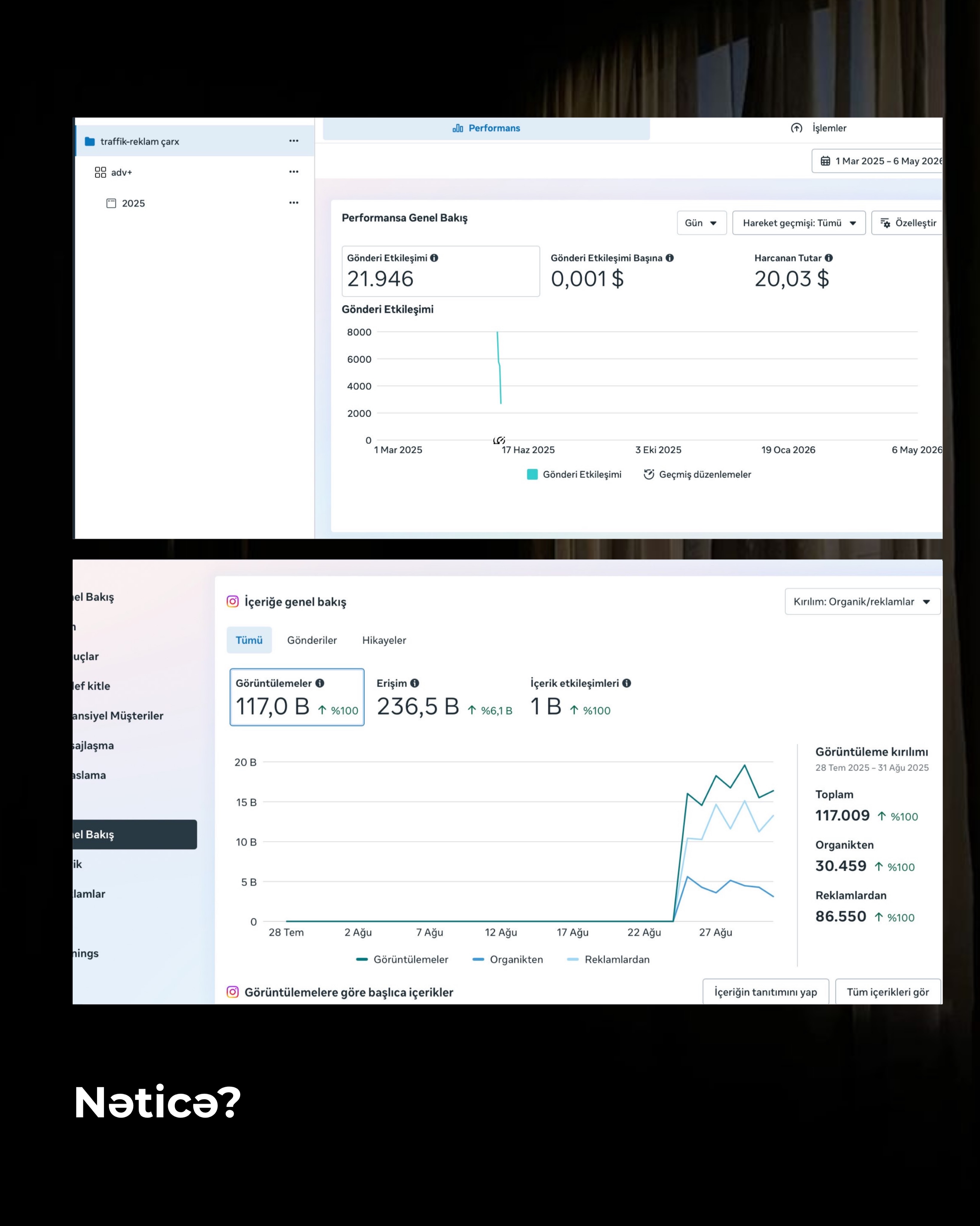980x1226 pixels.
Task: Select the Görüntülemeler 117,0 B metric card
Action: coord(297,697)
